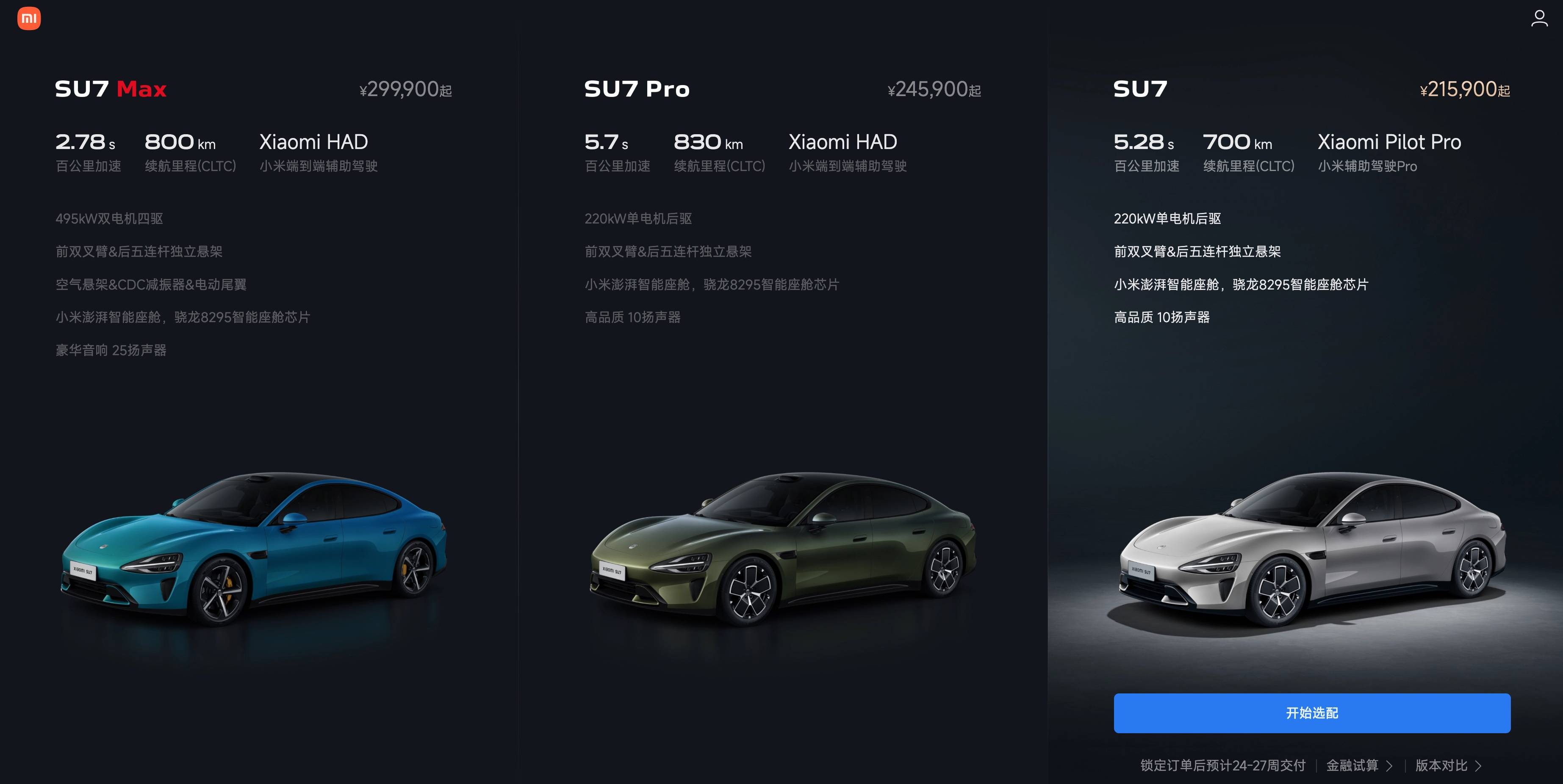Open the 金融试算 link
Image resolution: width=1563 pixels, height=784 pixels.
pyautogui.click(x=1352, y=765)
